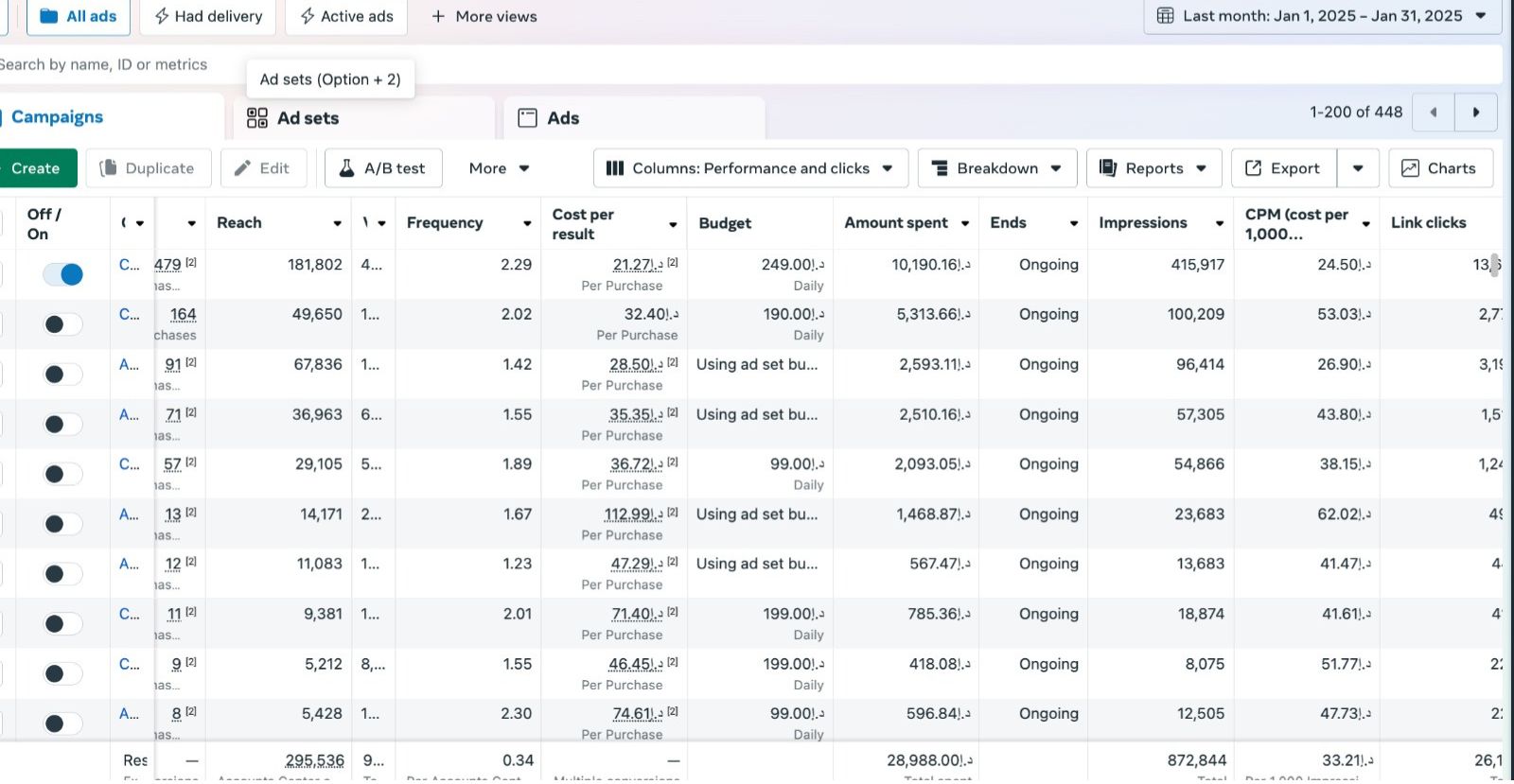Open Ends column menu arrow

click(1074, 223)
